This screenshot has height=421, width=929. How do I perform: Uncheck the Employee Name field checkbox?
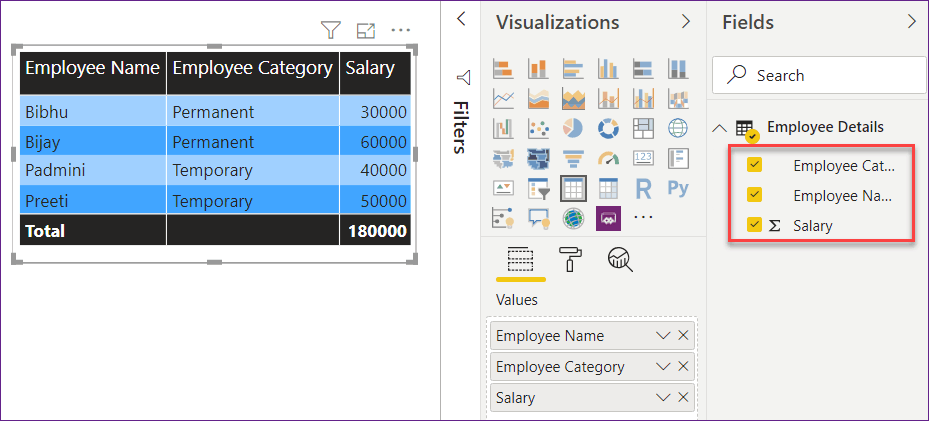[x=754, y=194]
